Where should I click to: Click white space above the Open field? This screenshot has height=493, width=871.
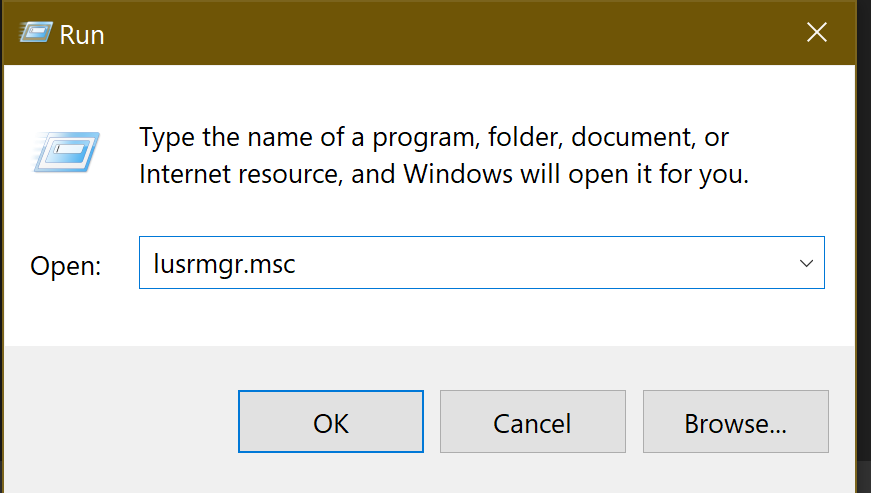(480, 215)
